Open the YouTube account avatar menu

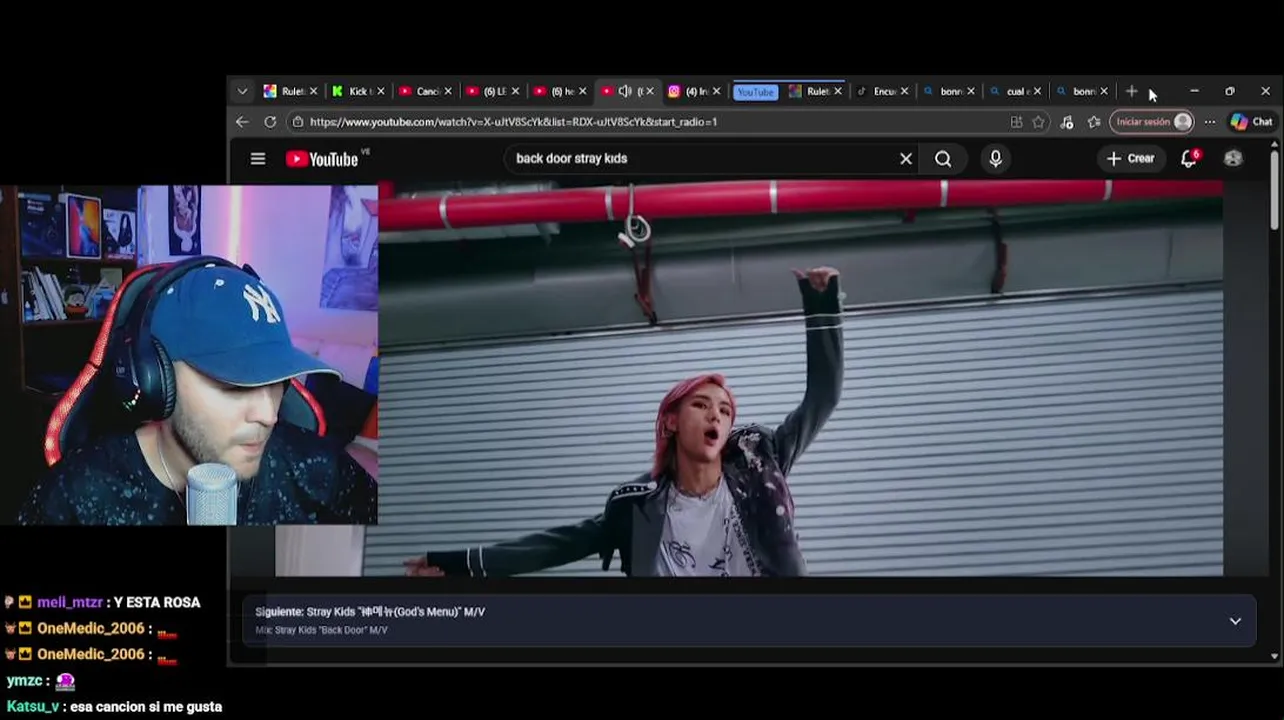(1233, 158)
